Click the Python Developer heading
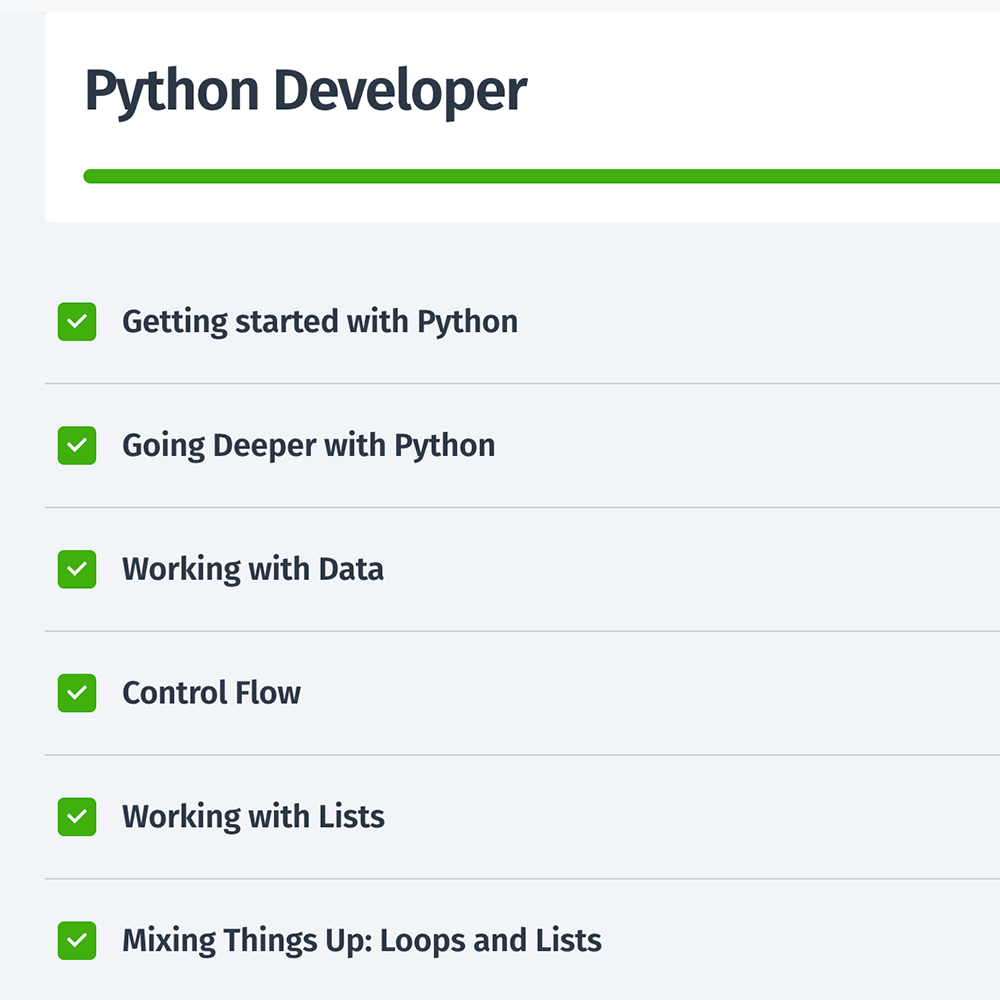The height and width of the screenshot is (1000, 1000). [x=305, y=91]
